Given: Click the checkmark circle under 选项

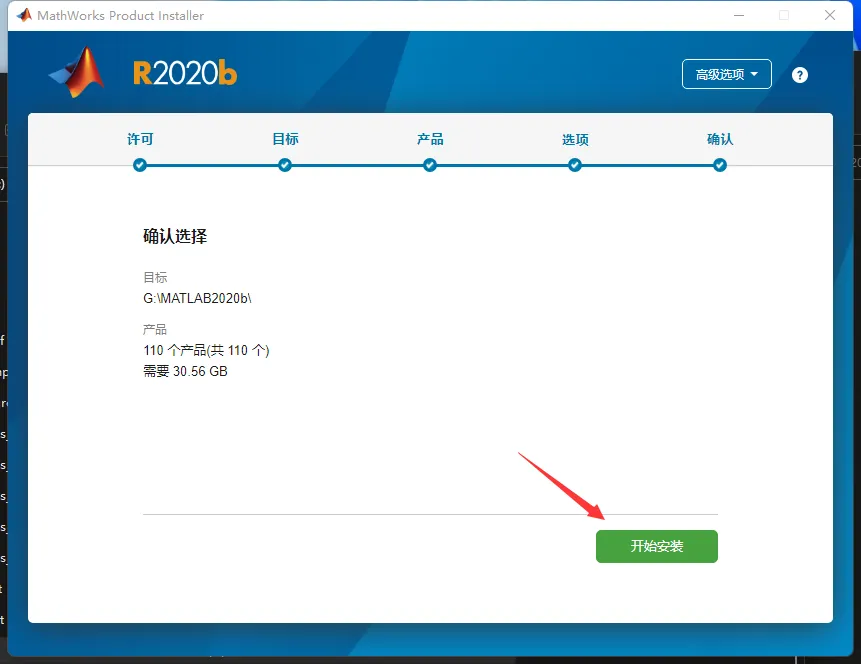Looking at the screenshot, I should pyautogui.click(x=575, y=165).
